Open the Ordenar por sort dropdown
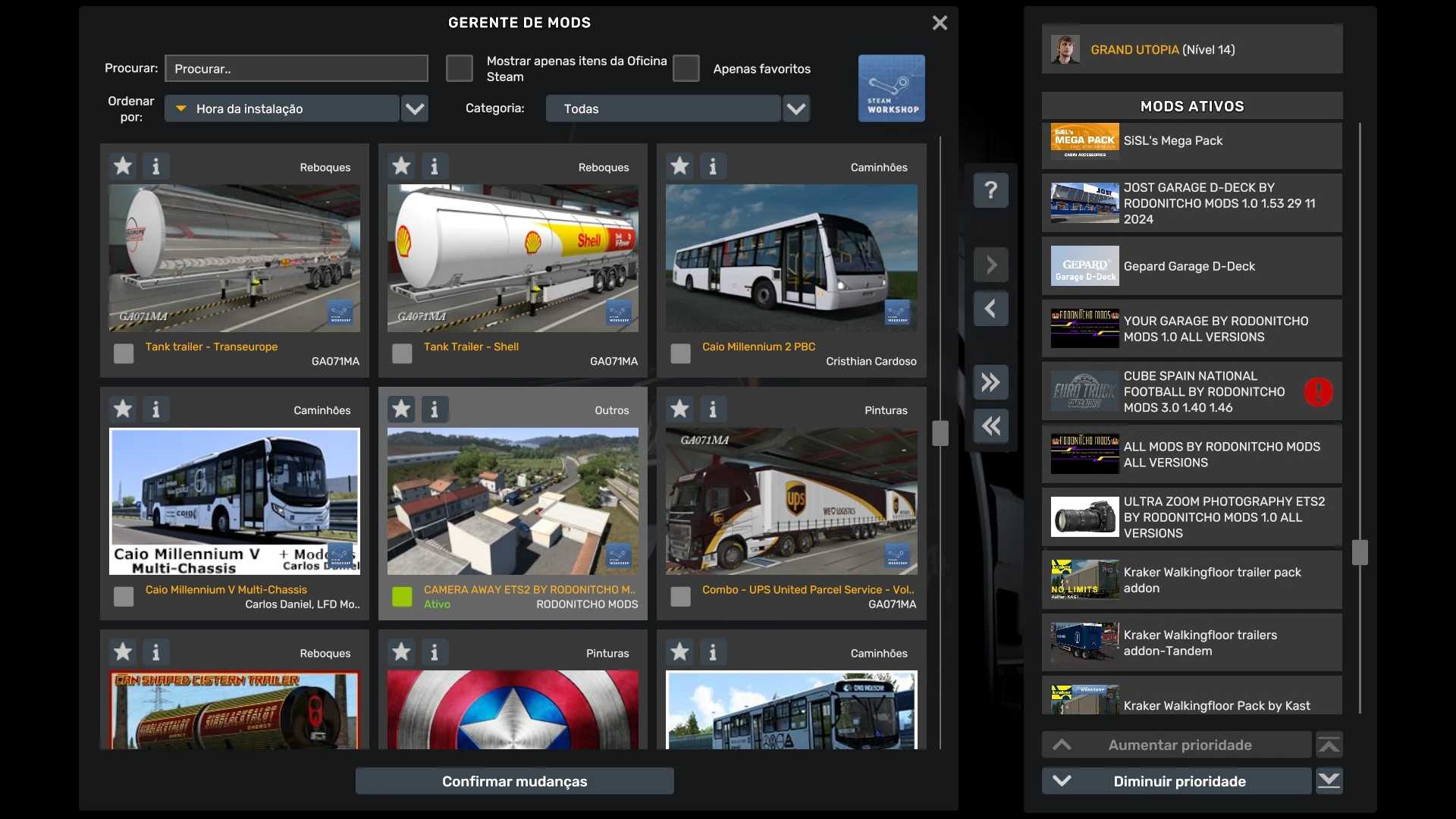Image resolution: width=1456 pixels, height=819 pixels. [414, 108]
